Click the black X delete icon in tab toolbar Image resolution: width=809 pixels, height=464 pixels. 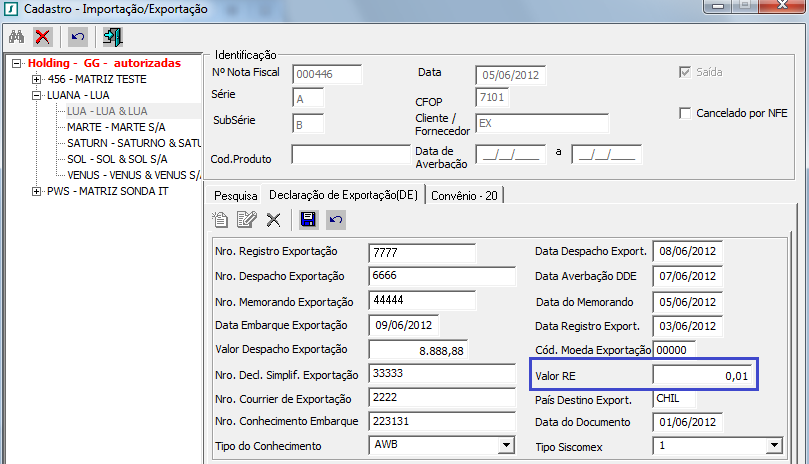pos(273,219)
